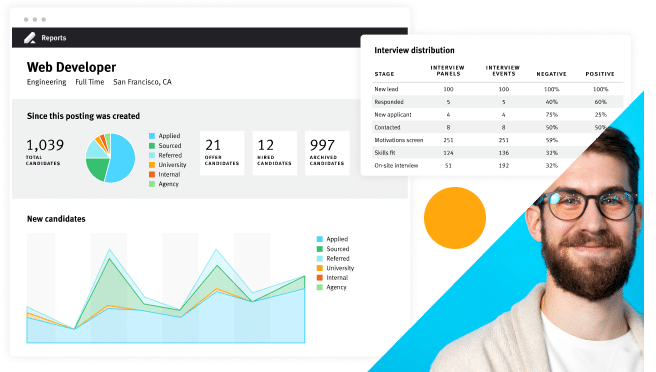Sort by the Positive column header
Viewport: 656px width, 372px height.
click(x=600, y=74)
